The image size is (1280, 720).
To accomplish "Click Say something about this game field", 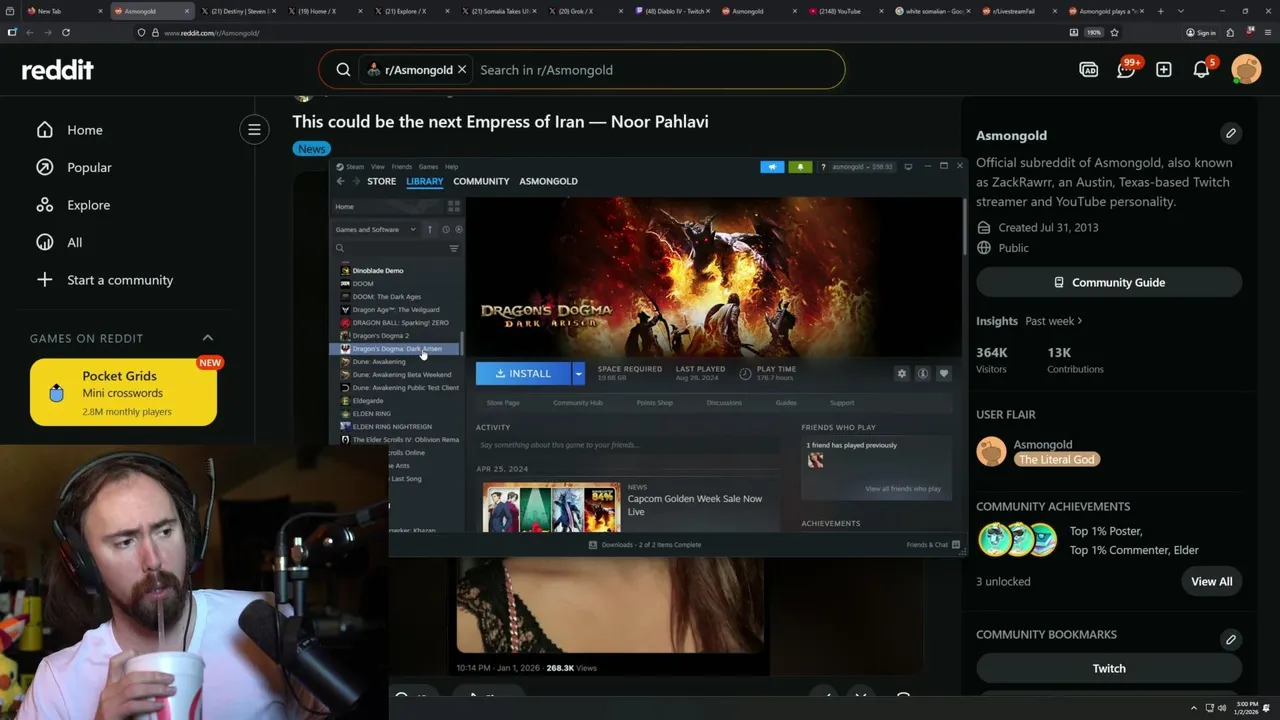I will point(628,445).
